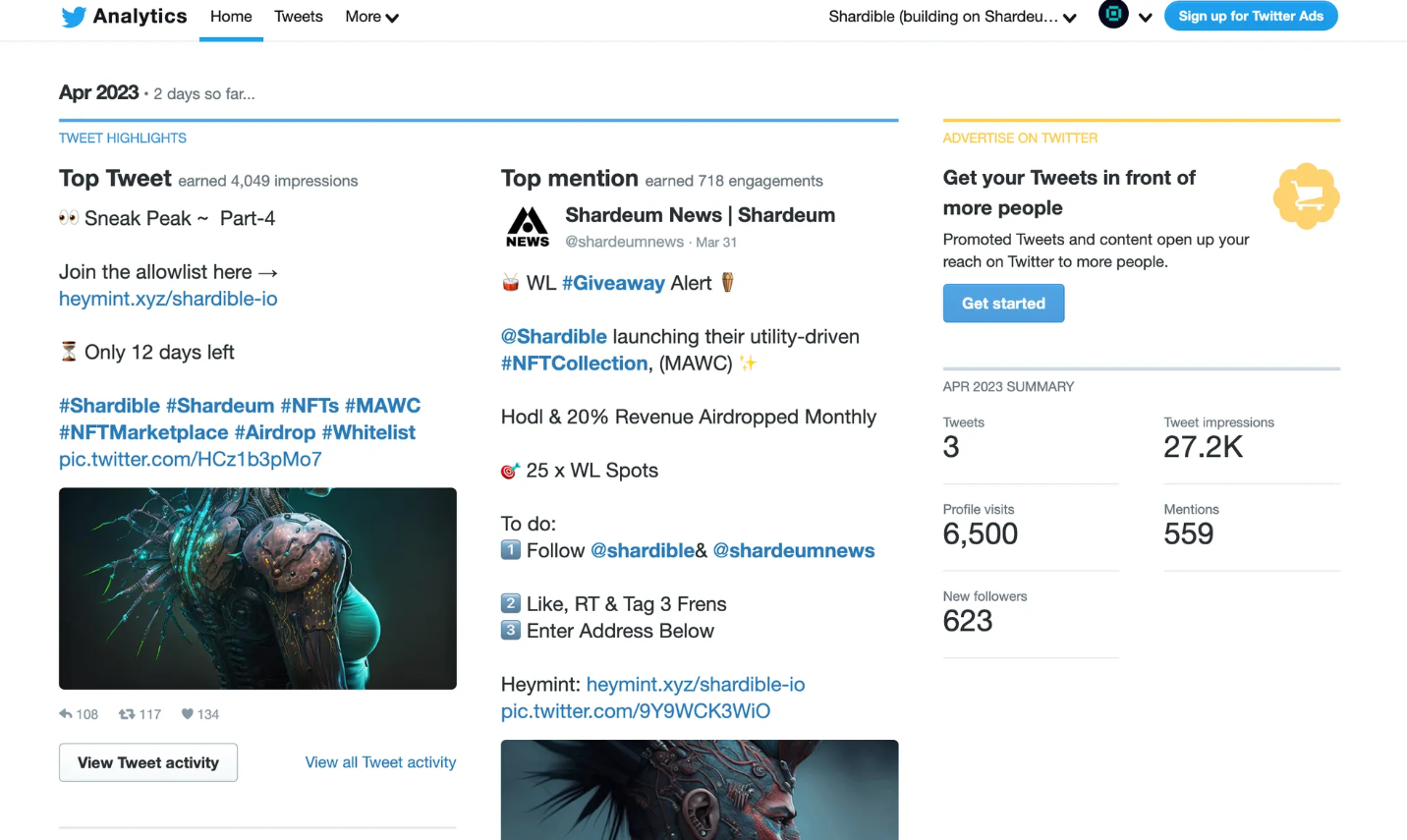Click the @Shardible mention at line start
This screenshot has width=1407, height=840.
click(x=554, y=337)
